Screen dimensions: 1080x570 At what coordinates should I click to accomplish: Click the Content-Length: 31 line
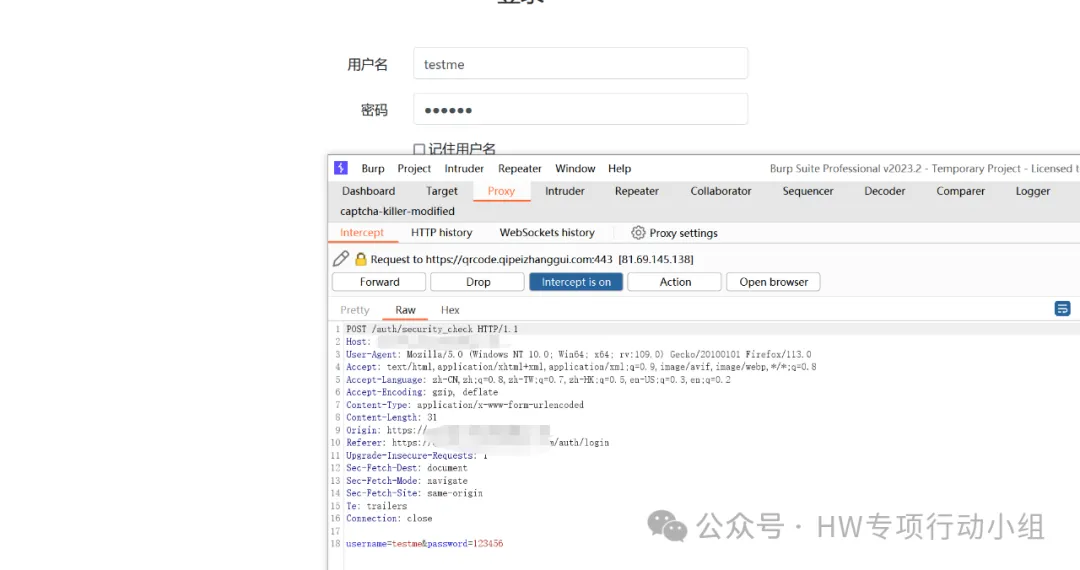(x=391, y=417)
